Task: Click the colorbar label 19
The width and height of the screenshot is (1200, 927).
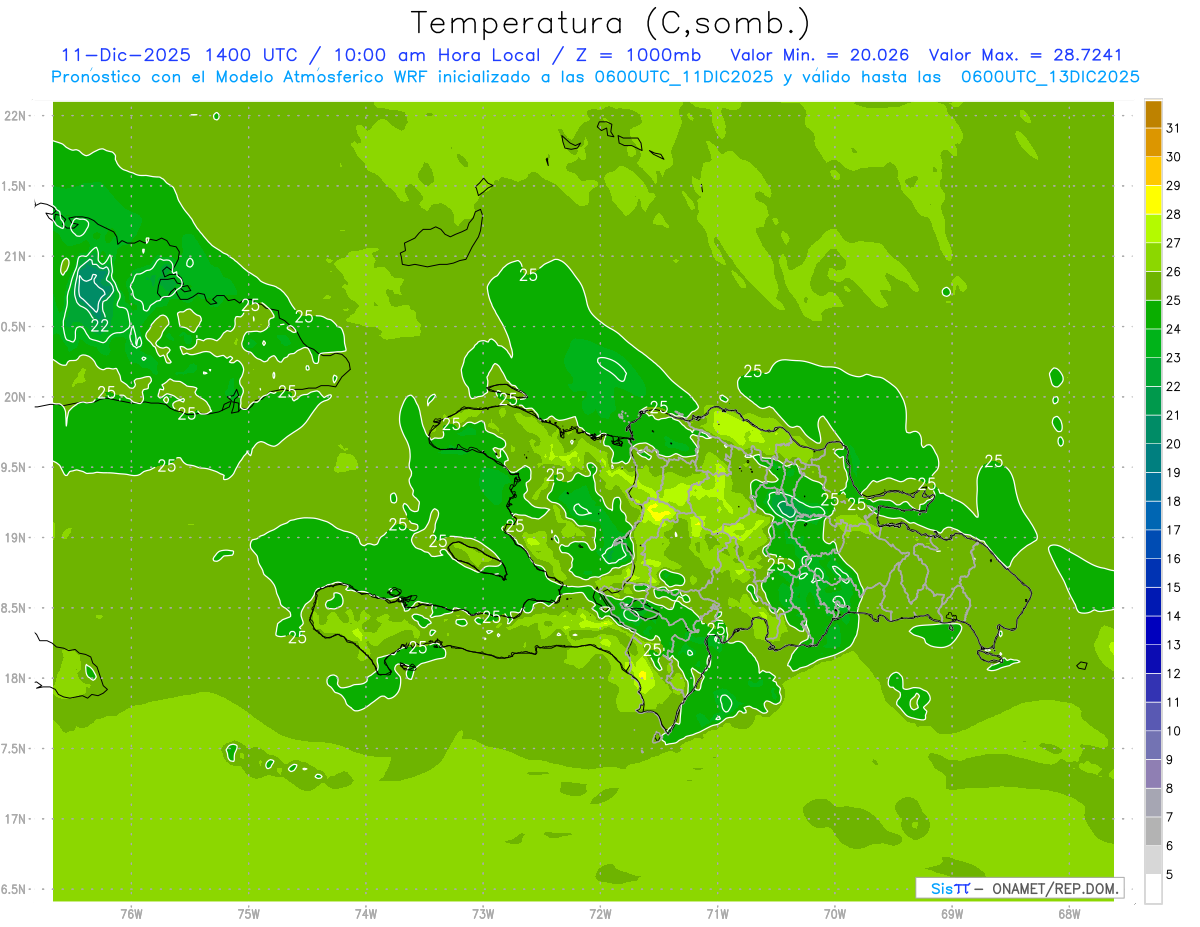Action: pyautogui.click(x=1174, y=473)
